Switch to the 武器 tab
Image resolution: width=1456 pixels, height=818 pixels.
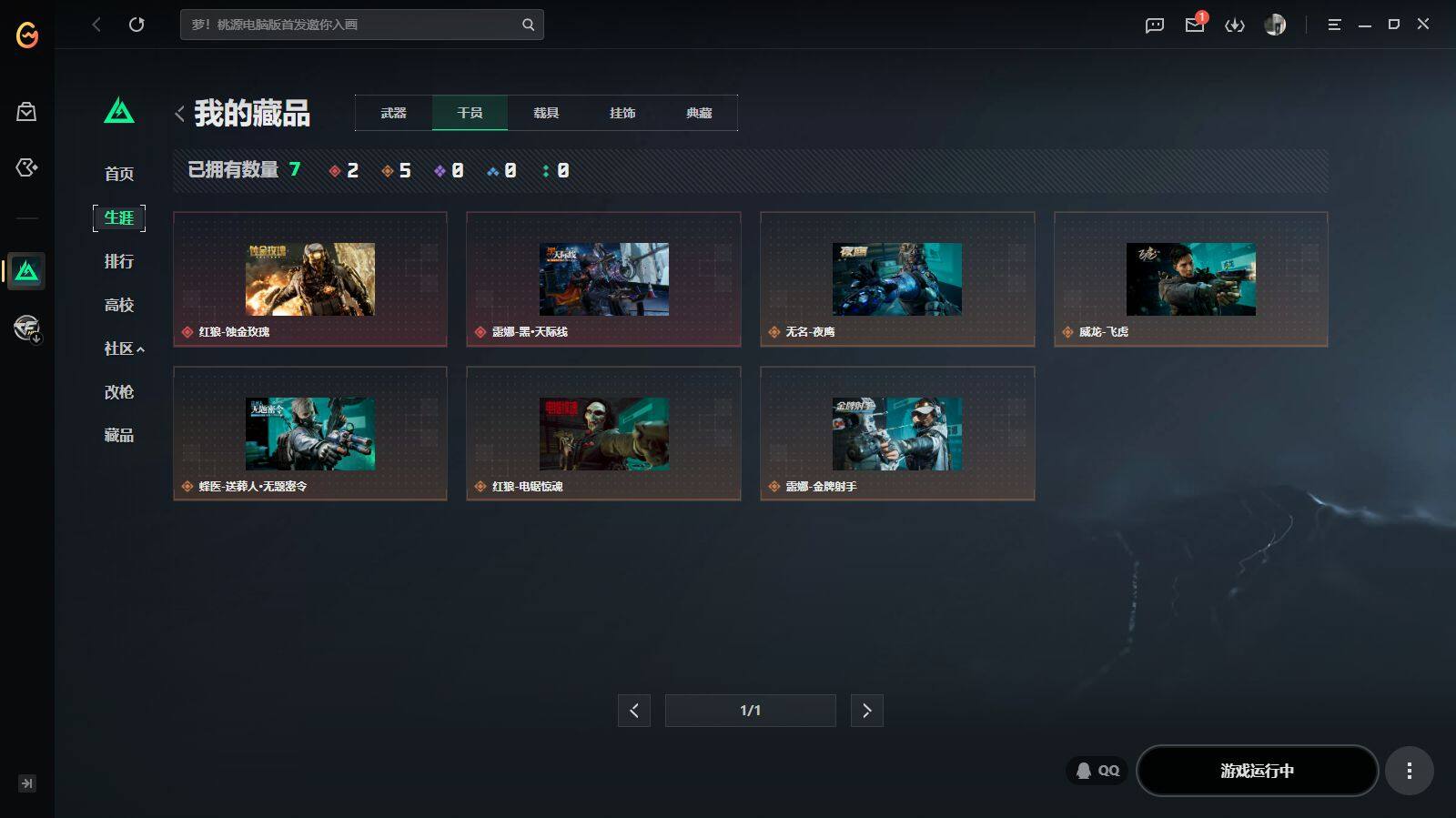tap(393, 113)
